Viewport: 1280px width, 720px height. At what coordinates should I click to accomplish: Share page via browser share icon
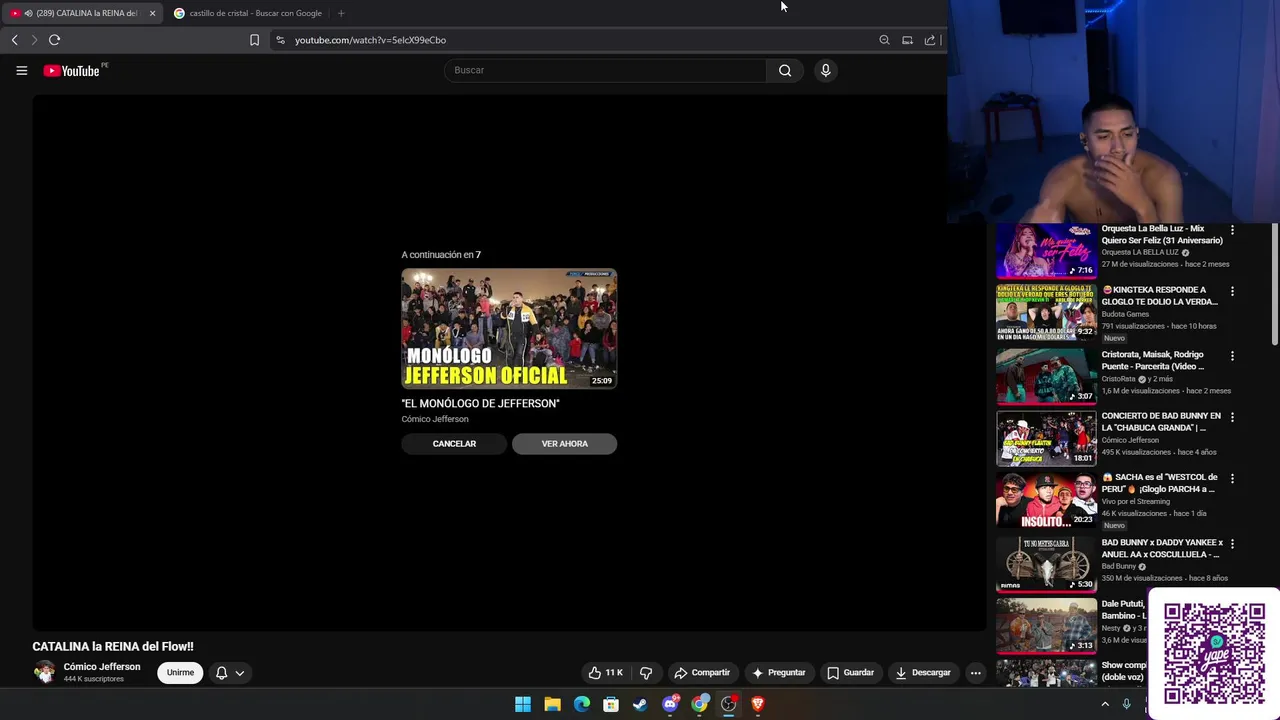(x=930, y=40)
